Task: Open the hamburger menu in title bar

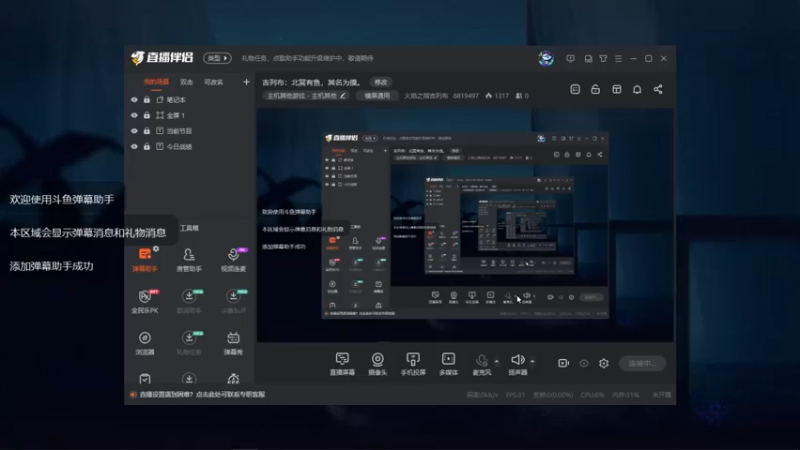Action: pos(618,59)
